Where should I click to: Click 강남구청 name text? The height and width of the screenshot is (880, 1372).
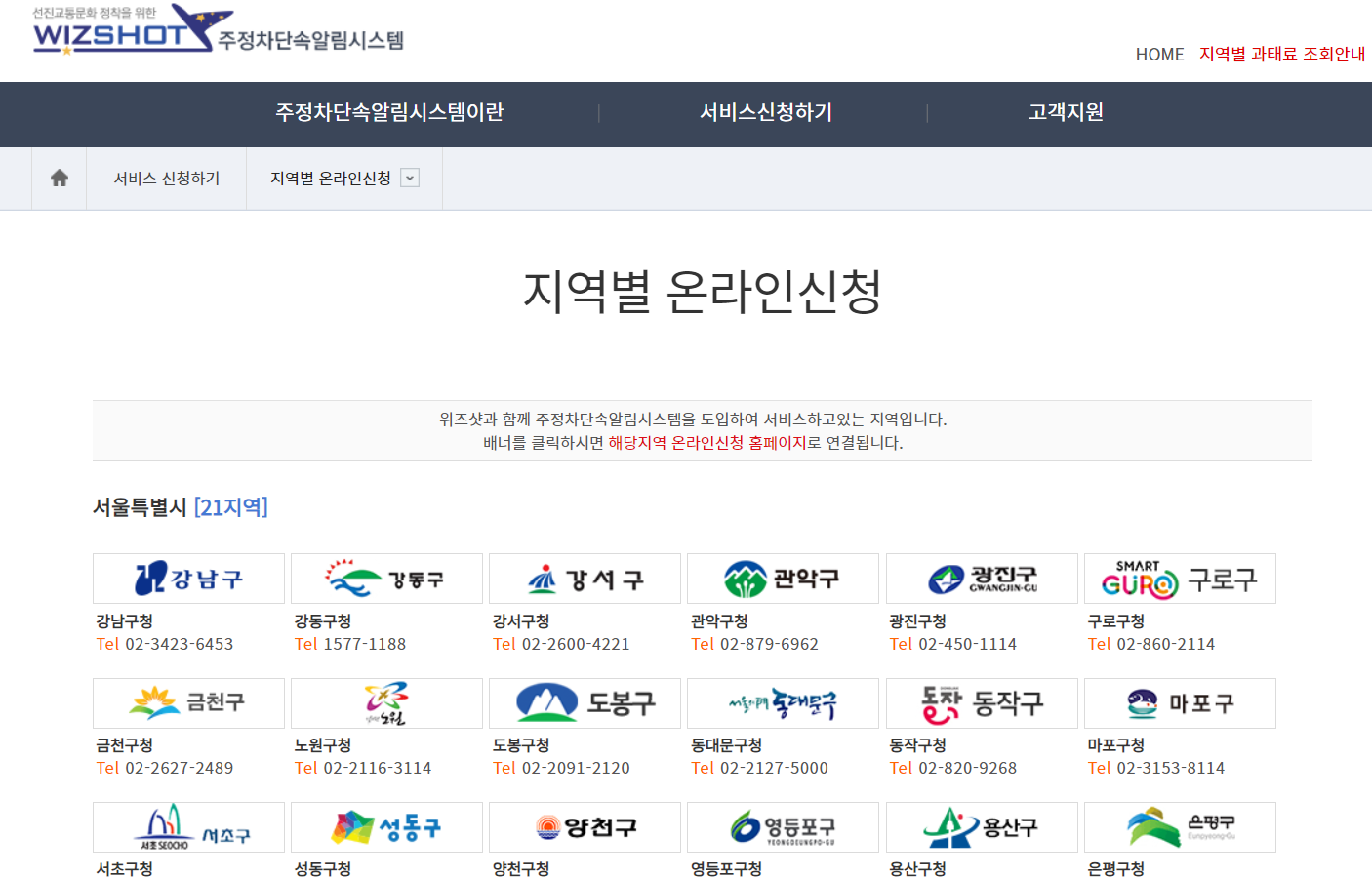125,621
